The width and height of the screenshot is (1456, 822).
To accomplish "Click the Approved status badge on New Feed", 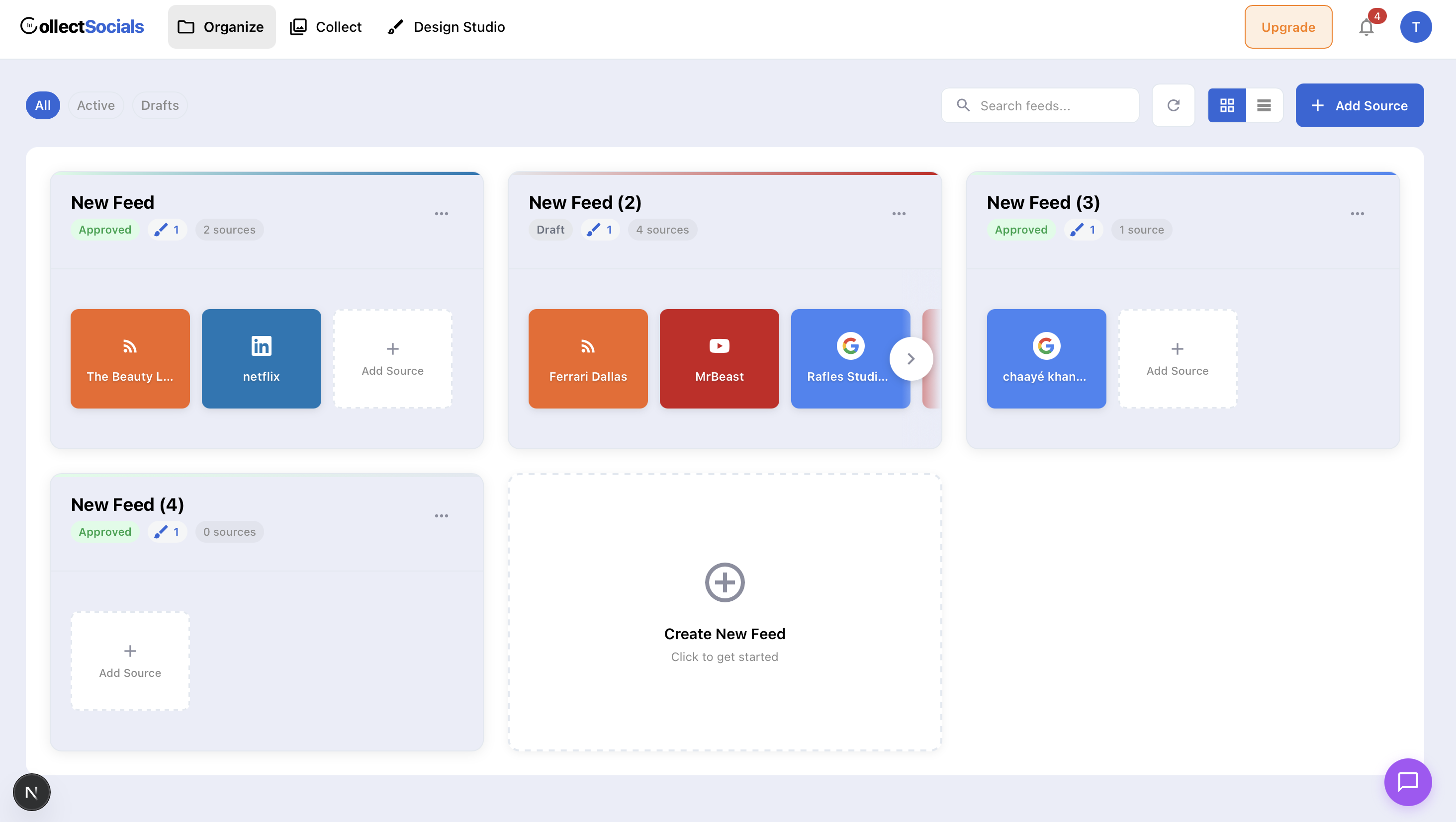I will (105, 230).
